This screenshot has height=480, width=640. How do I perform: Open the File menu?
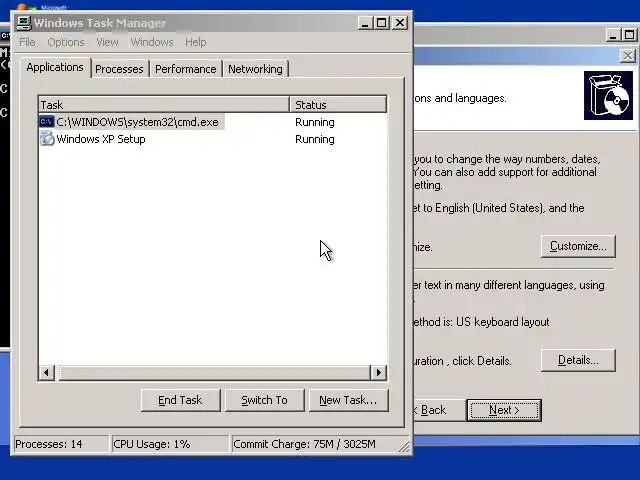(x=27, y=42)
